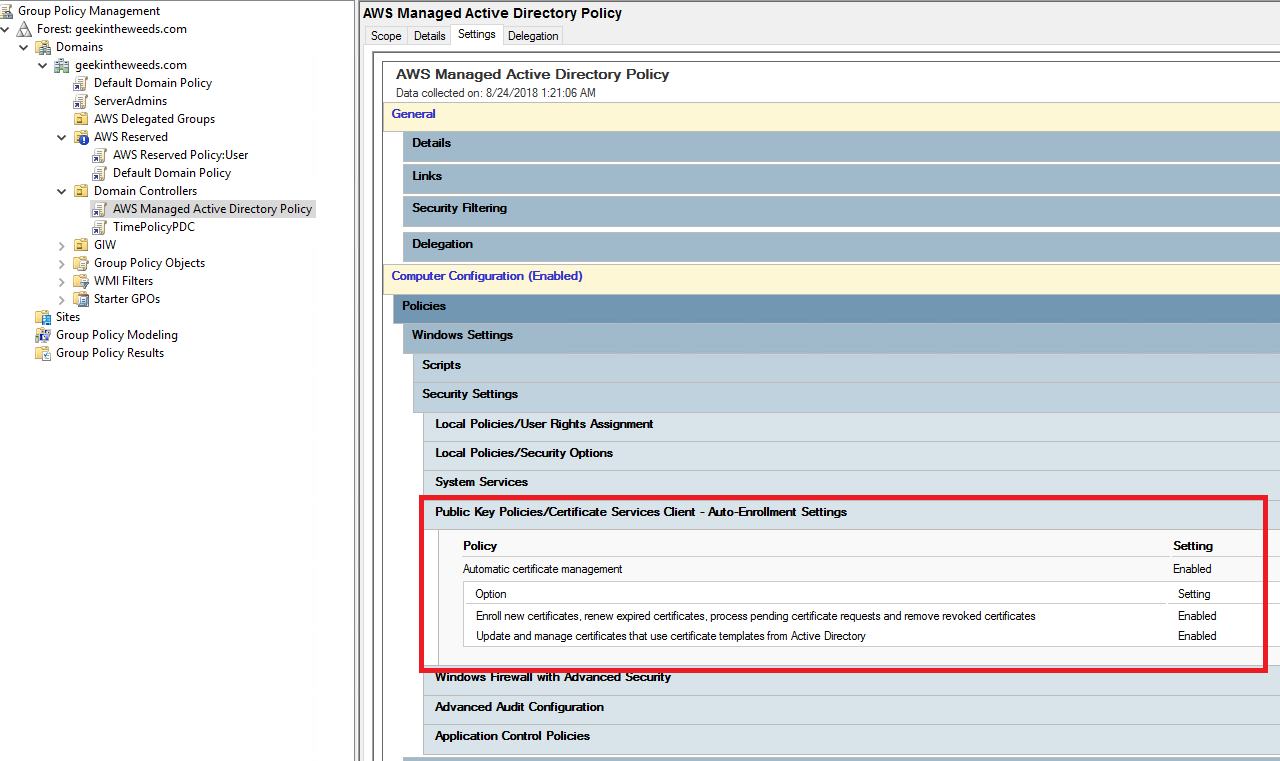
Task: Open Group Policy Modeling via its icon
Action: pyautogui.click(x=44, y=334)
